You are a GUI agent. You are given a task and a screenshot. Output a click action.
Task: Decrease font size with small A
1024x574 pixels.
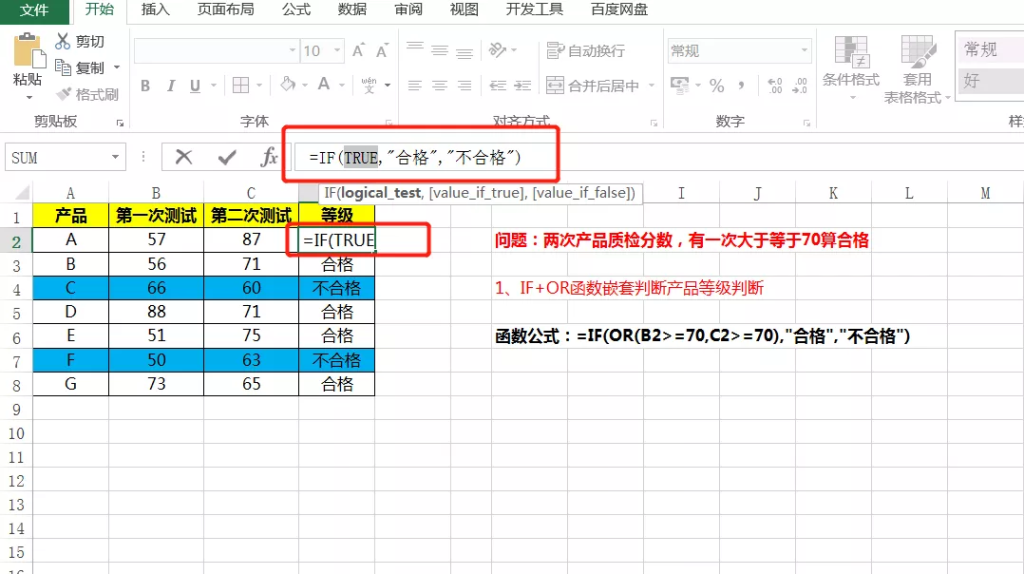(382, 50)
